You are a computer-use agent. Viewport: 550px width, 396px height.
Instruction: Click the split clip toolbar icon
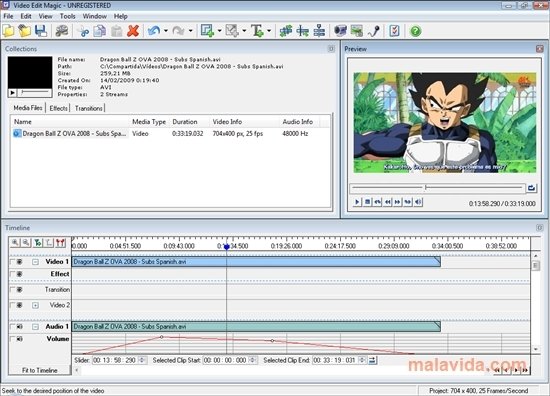tap(302, 31)
